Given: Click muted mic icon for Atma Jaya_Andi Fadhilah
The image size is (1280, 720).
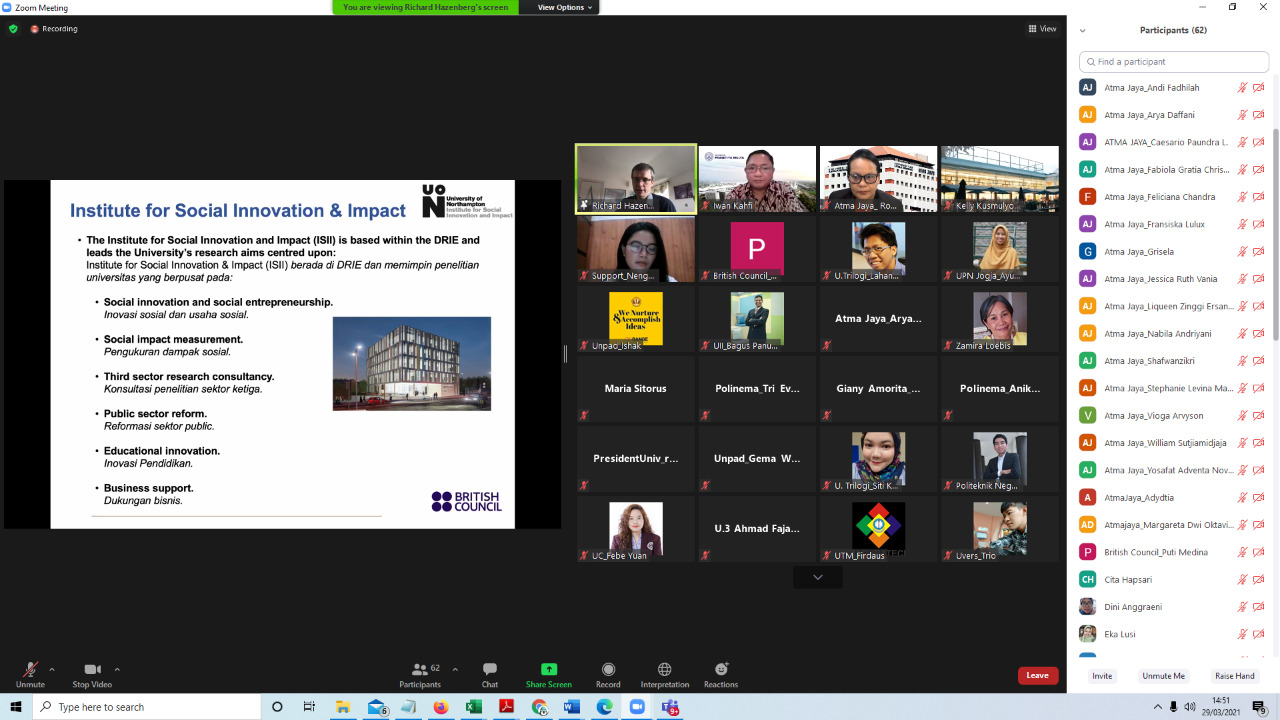Looking at the screenshot, I should point(1243,87).
